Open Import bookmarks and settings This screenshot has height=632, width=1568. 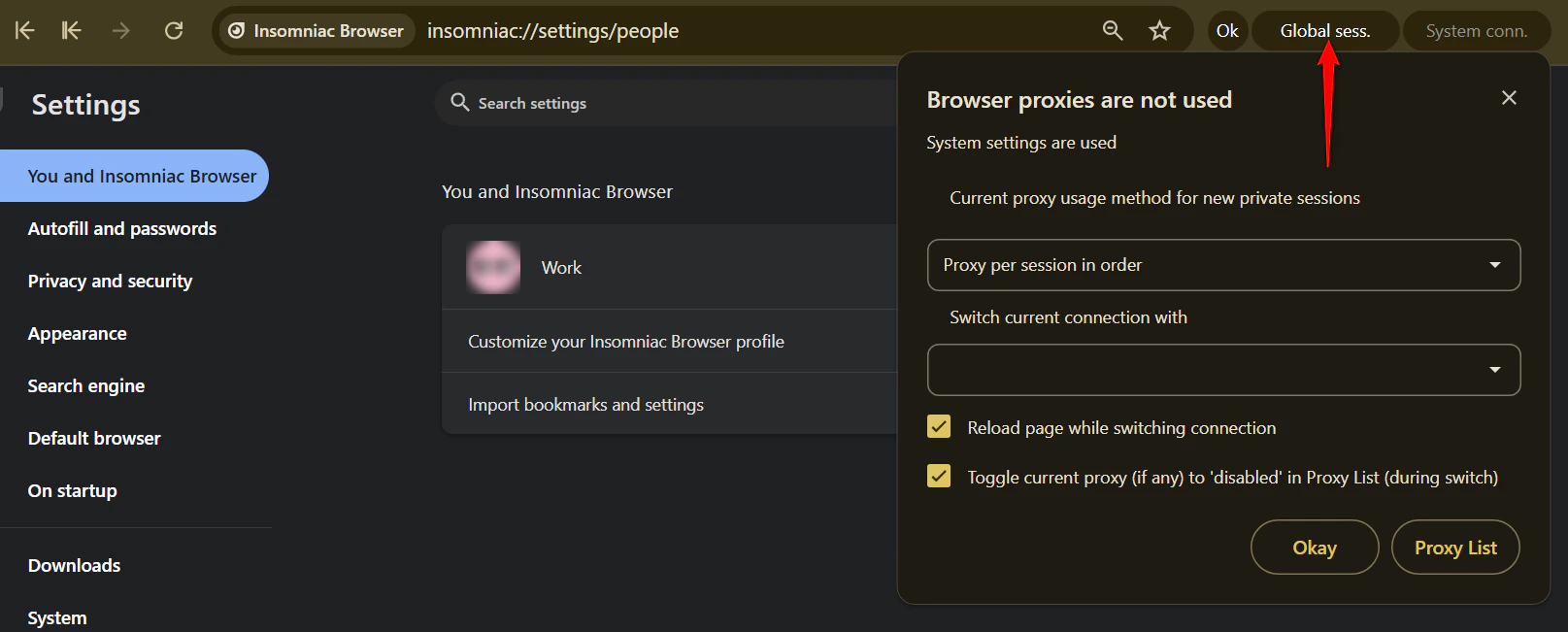(x=670, y=404)
